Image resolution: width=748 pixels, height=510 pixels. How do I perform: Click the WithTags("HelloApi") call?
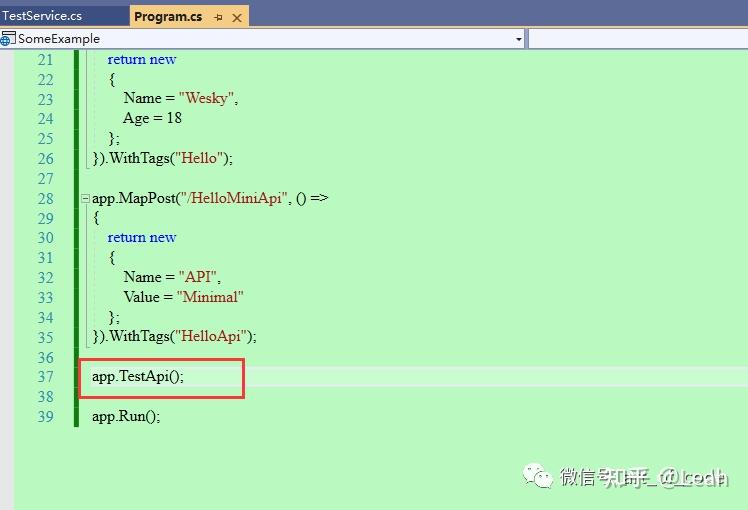click(x=179, y=336)
